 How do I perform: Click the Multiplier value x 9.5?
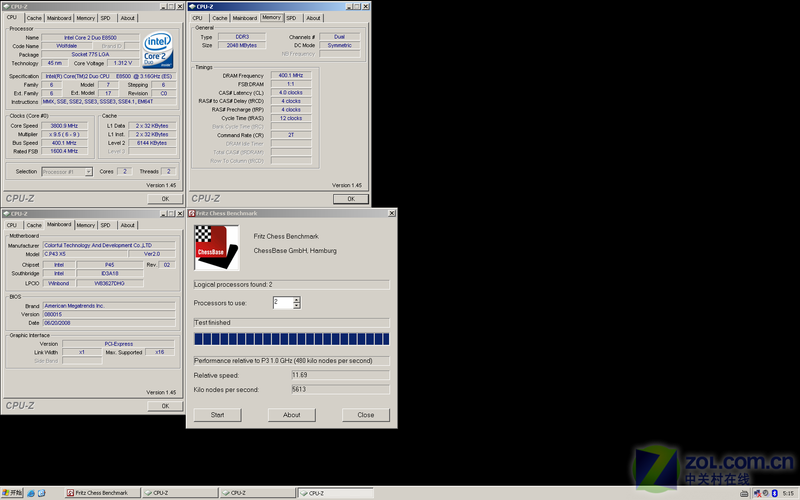click(64, 135)
